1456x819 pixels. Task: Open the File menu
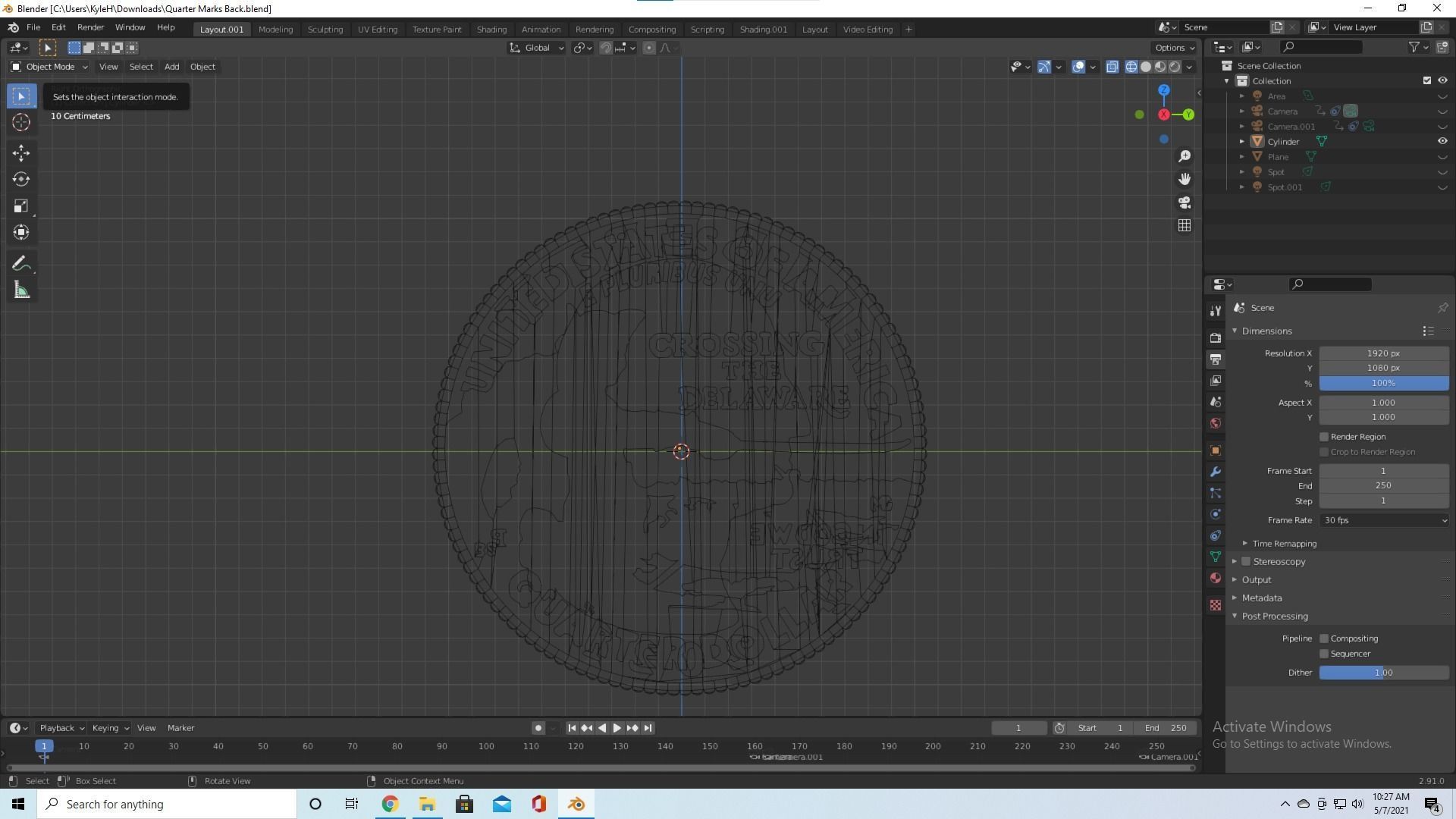(33, 27)
